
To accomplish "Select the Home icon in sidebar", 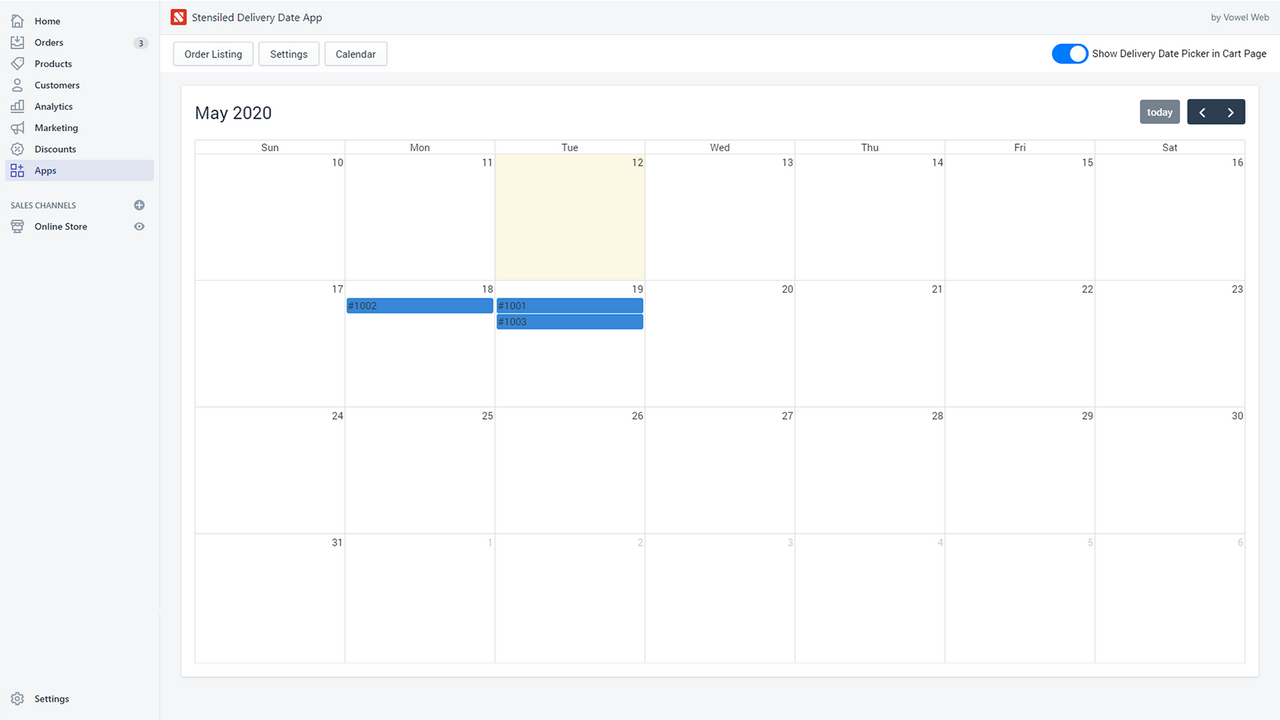I will [16, 20].
